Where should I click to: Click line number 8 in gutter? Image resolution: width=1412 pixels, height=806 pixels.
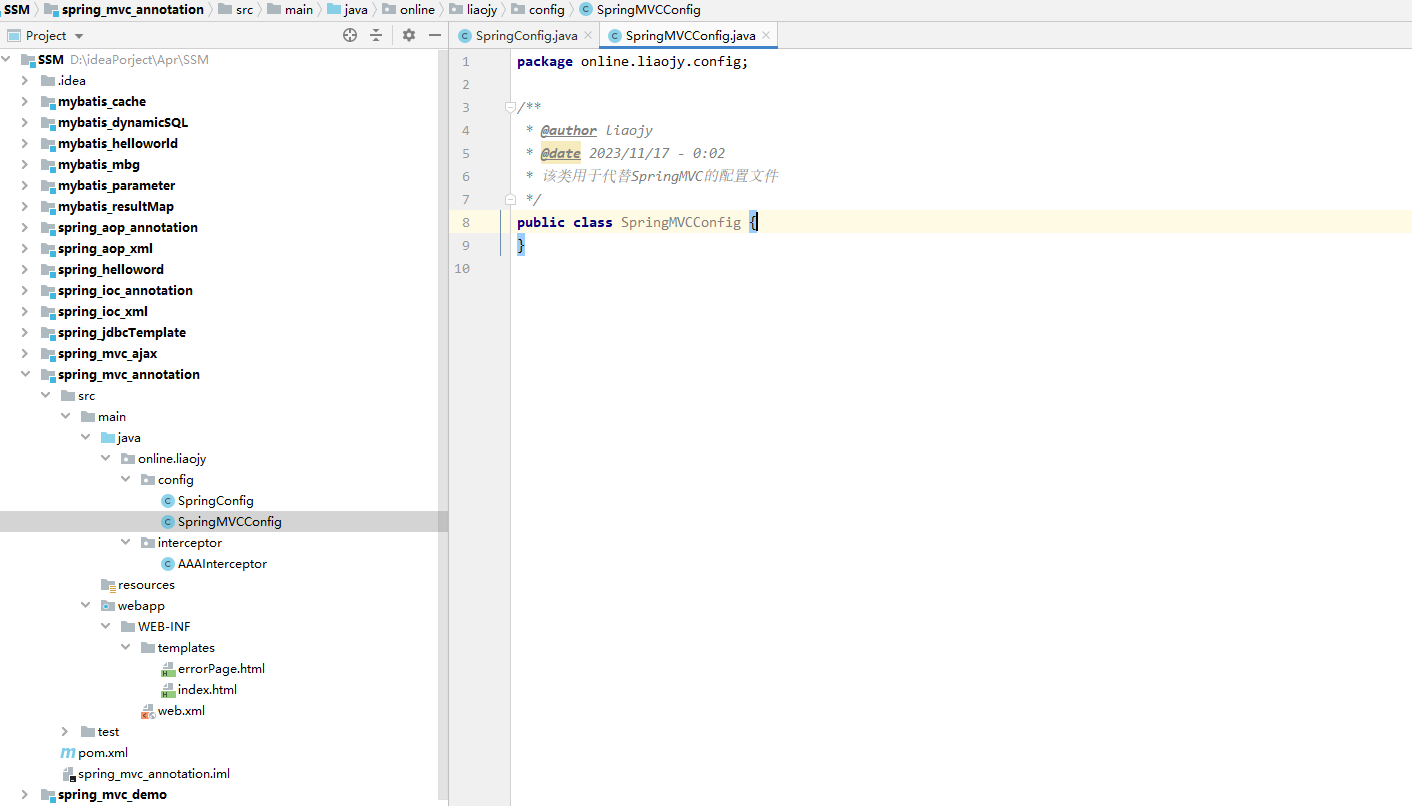(466, 222)
